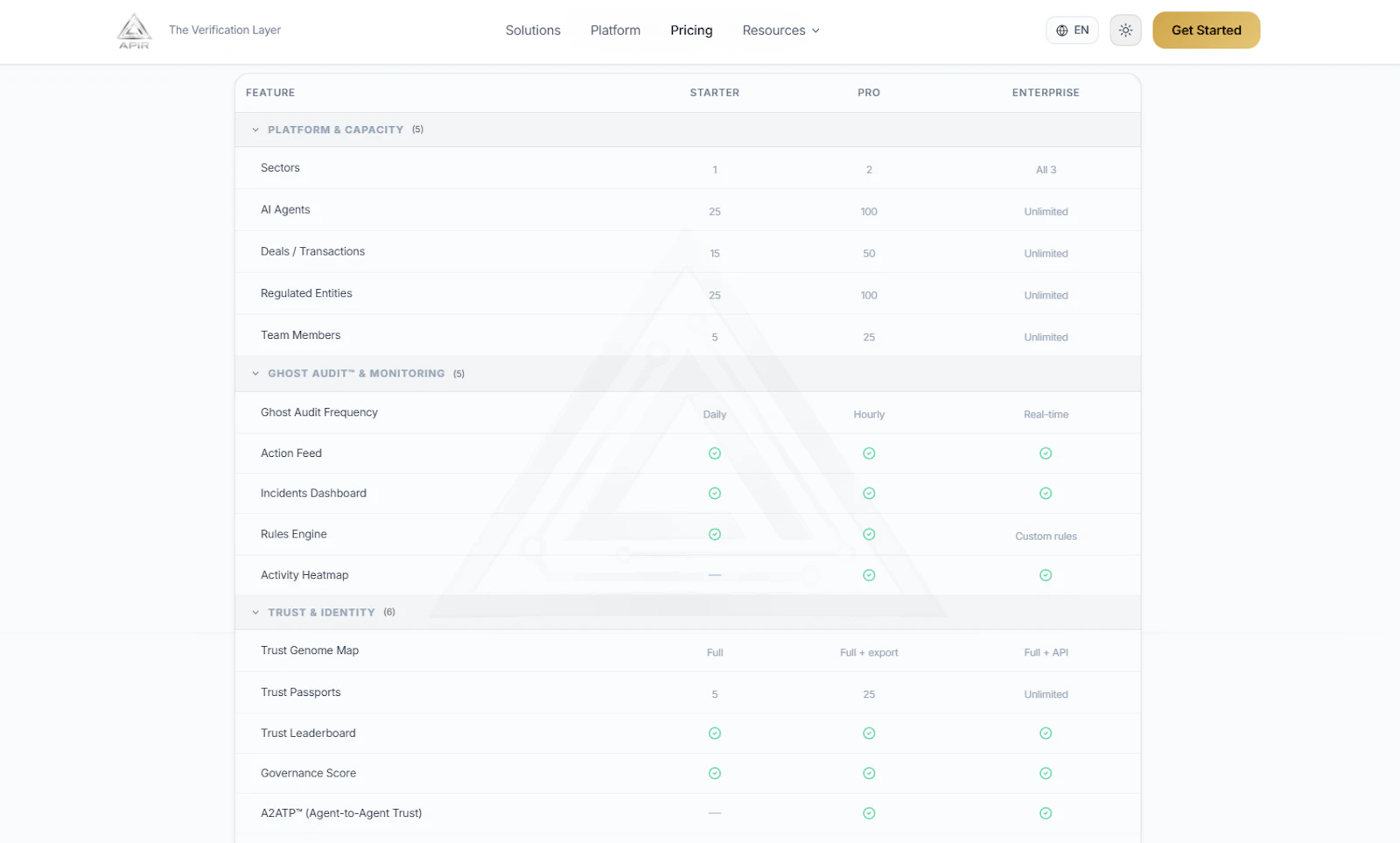Select the Team Members row label
The width and height of the screenshot is (1400, 843).
[x=300, y=335]
